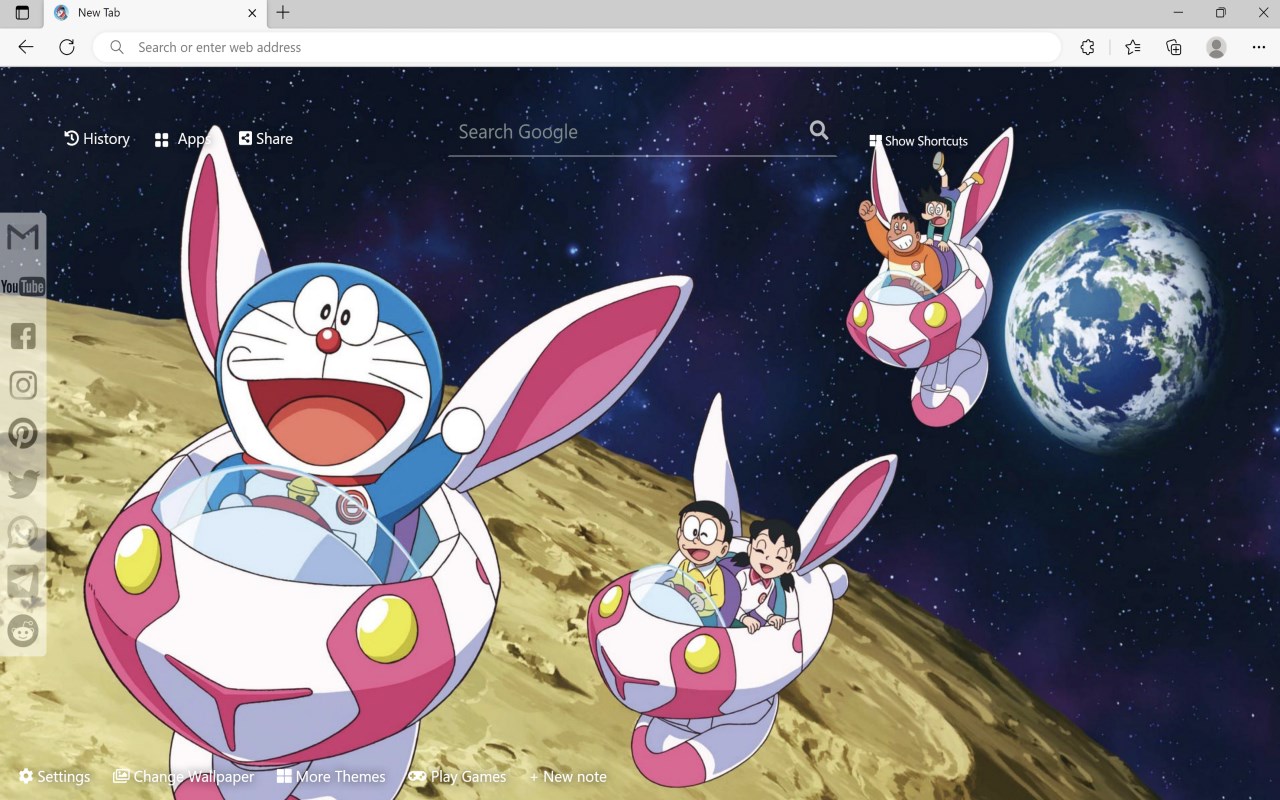Open the theme Settings

54,776
